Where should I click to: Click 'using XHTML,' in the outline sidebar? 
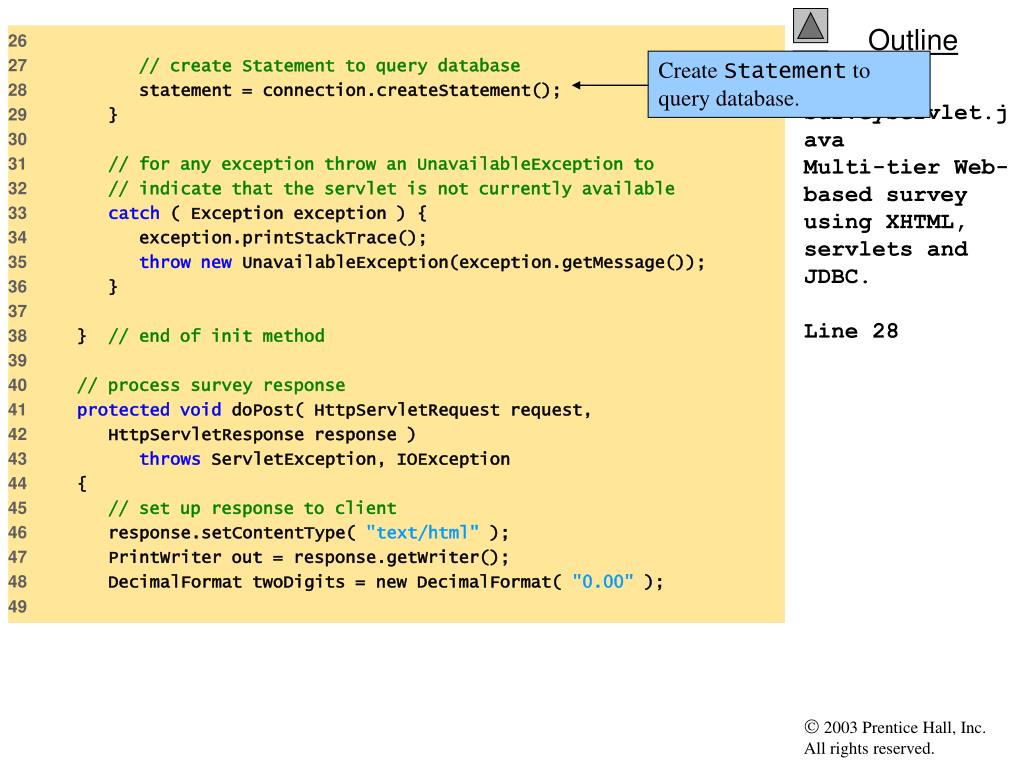(884, 222)
